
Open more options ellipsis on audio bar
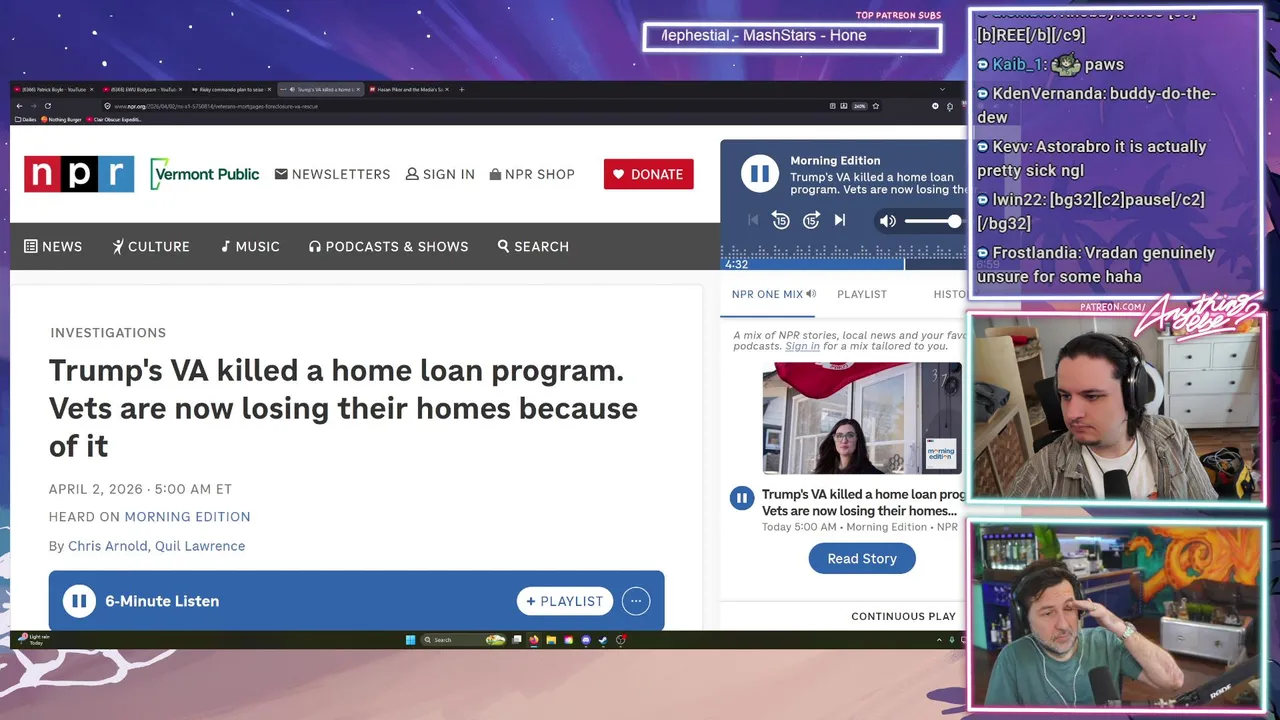pyautogui.click(x=636, y=601)
